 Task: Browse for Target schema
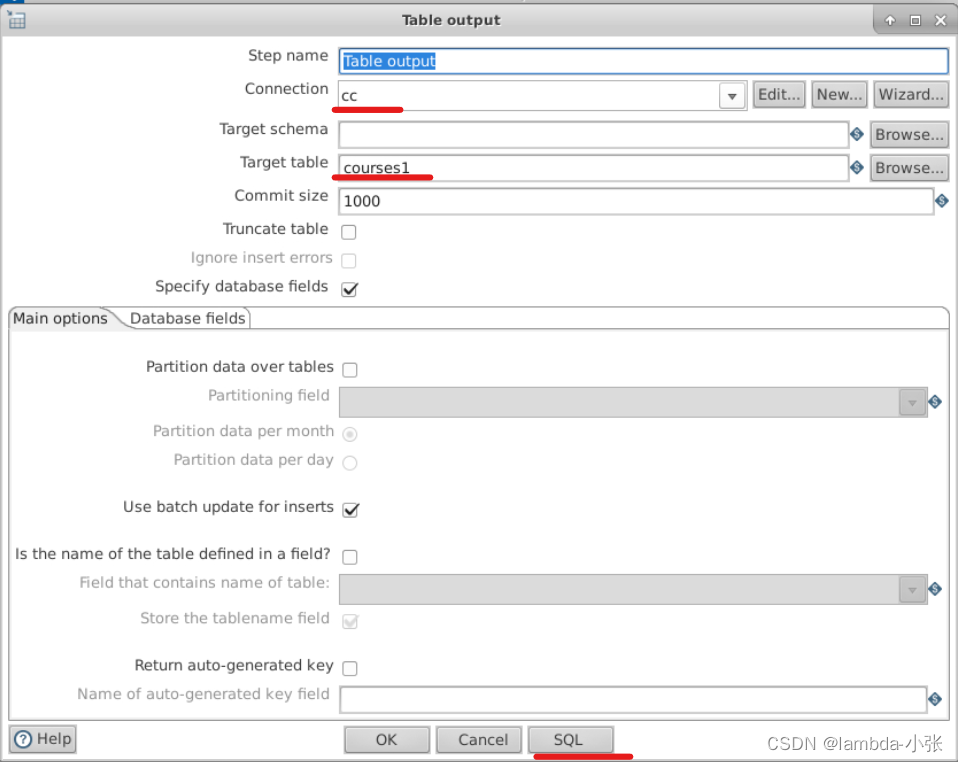click(x=909, y=134)
